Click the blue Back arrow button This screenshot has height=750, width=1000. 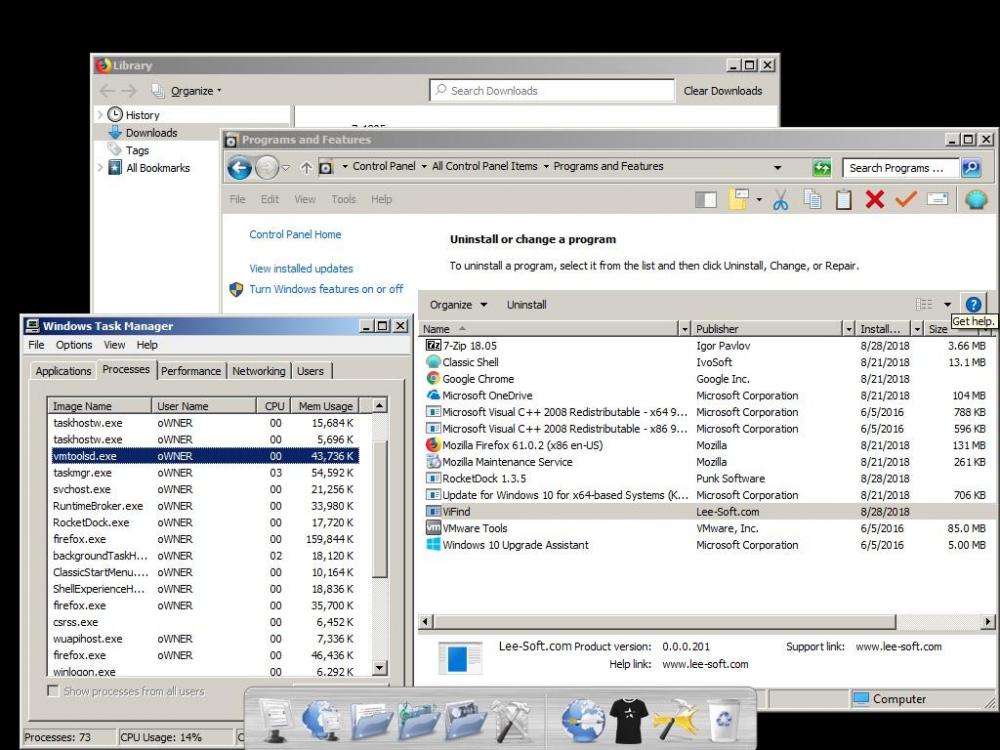(x=240, y=167)
